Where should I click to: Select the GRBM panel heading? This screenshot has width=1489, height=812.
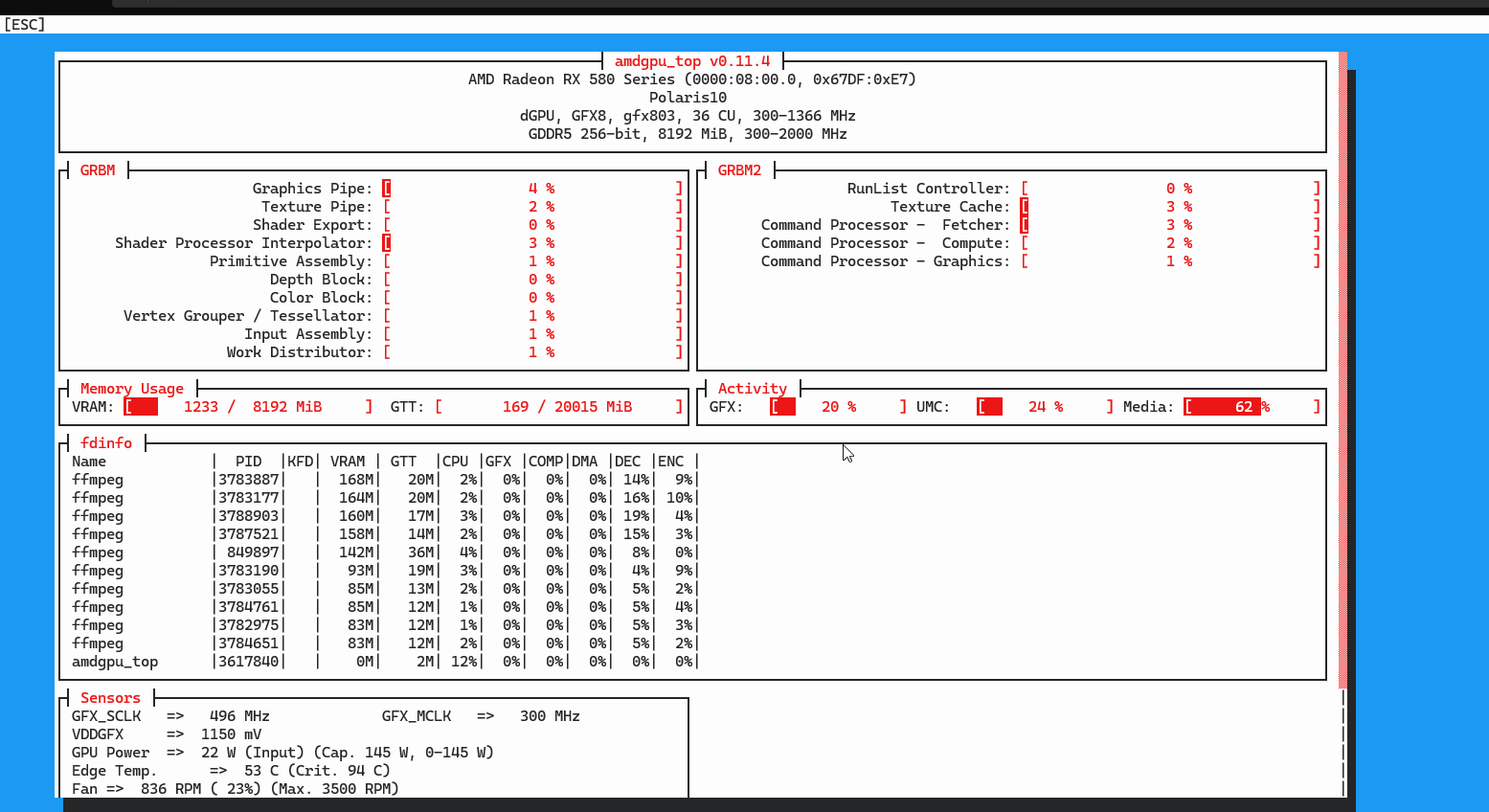coord(98,170)
